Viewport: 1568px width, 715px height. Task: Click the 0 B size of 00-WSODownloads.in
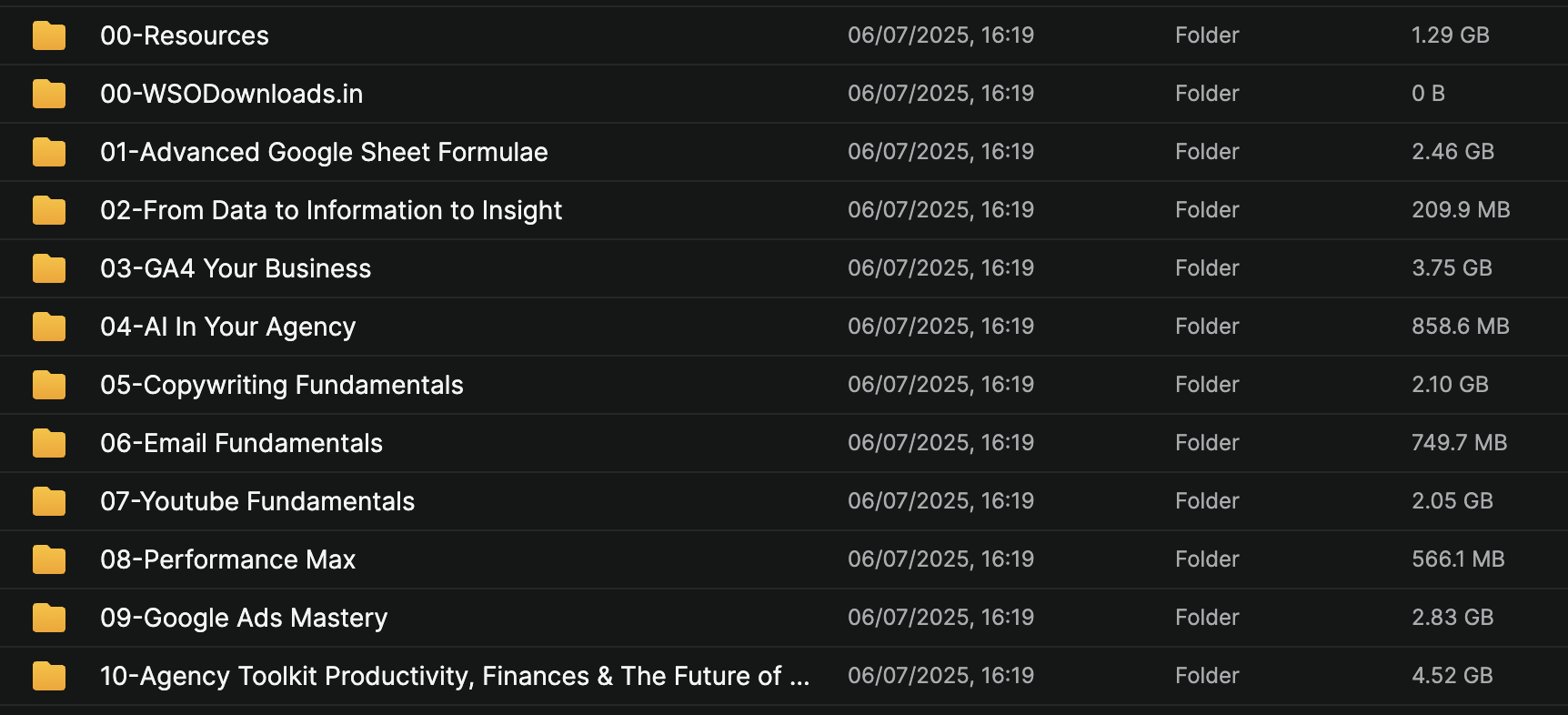point(1428,94)
